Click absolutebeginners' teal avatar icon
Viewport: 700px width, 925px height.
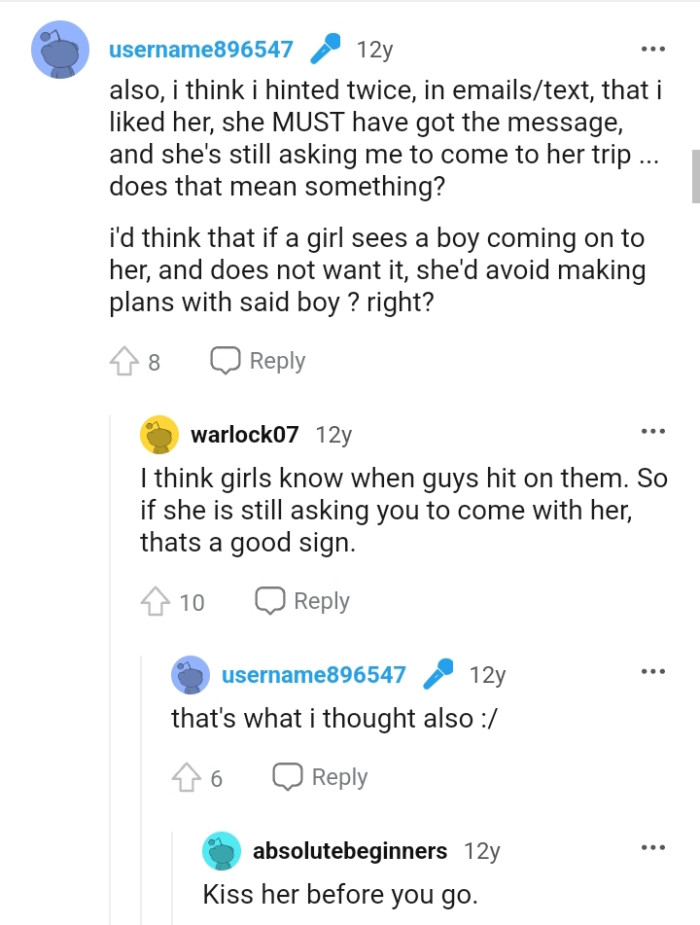tap(220, 851)
